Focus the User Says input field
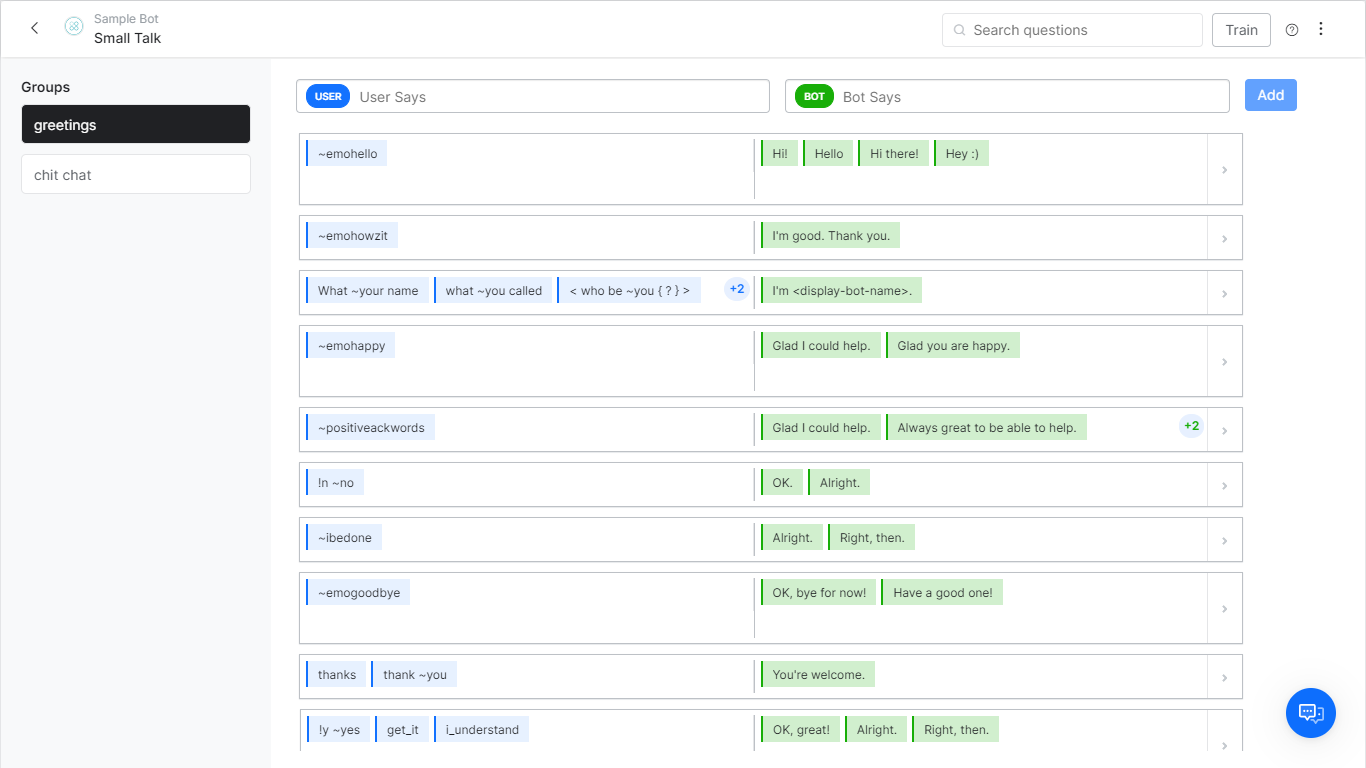Screen dimensions: 1366x768 (x=560, y=97)
